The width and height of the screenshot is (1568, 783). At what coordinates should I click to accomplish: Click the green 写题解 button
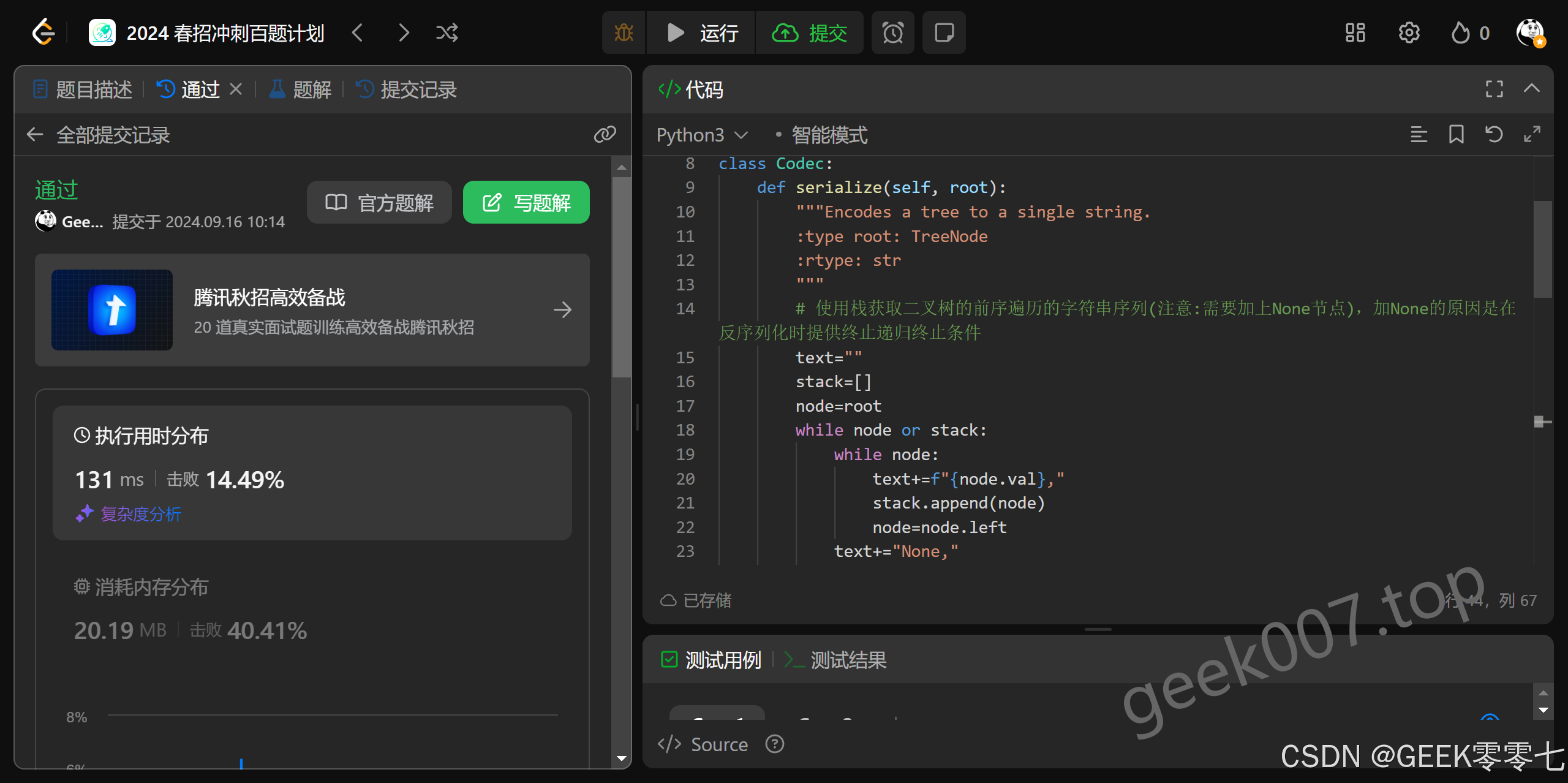coord(526,203)
